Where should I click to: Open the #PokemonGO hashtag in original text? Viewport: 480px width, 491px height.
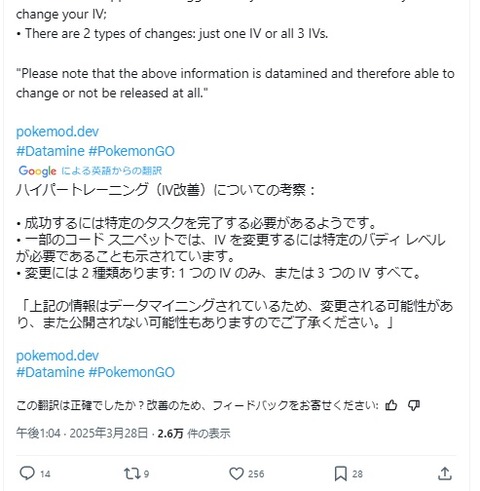click(x=132, y=151)
